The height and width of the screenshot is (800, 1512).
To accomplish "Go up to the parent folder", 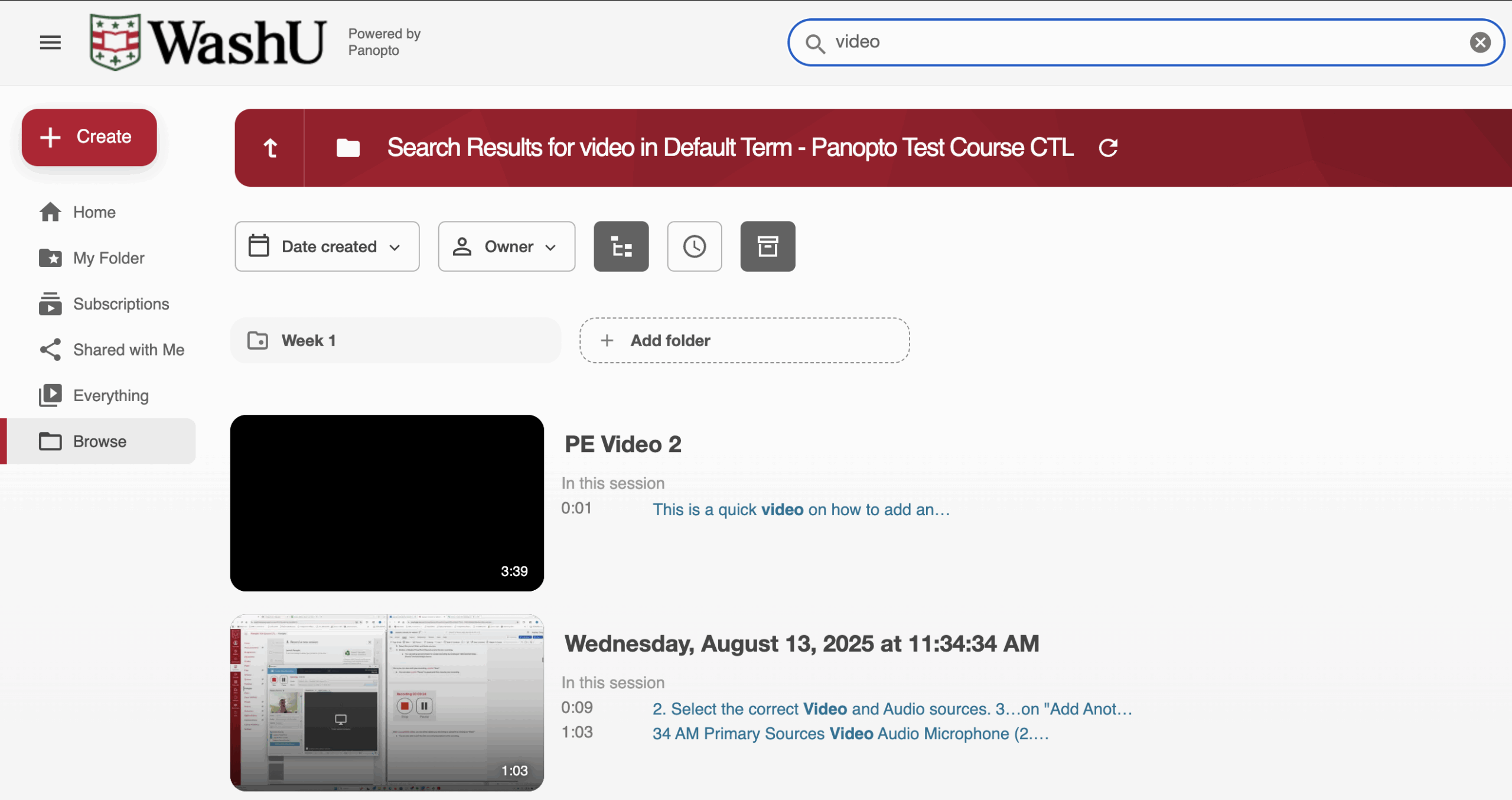I will (x=271, y=148).
